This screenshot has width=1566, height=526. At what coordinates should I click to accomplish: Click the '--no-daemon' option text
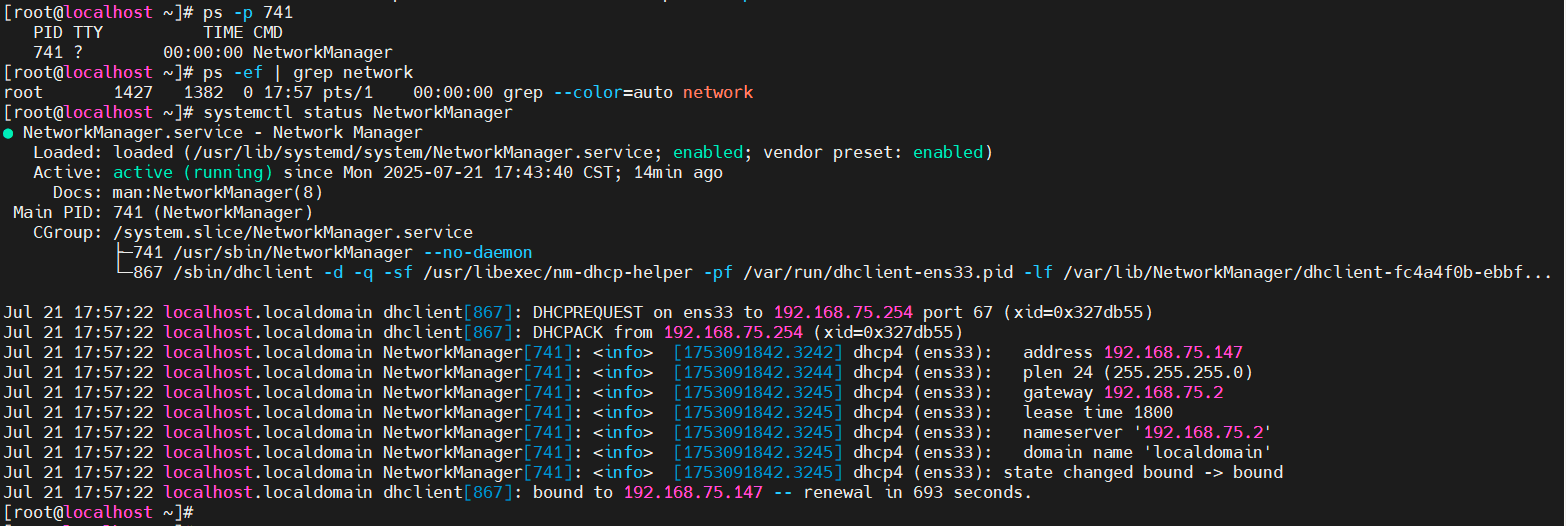tap(478, 253)
